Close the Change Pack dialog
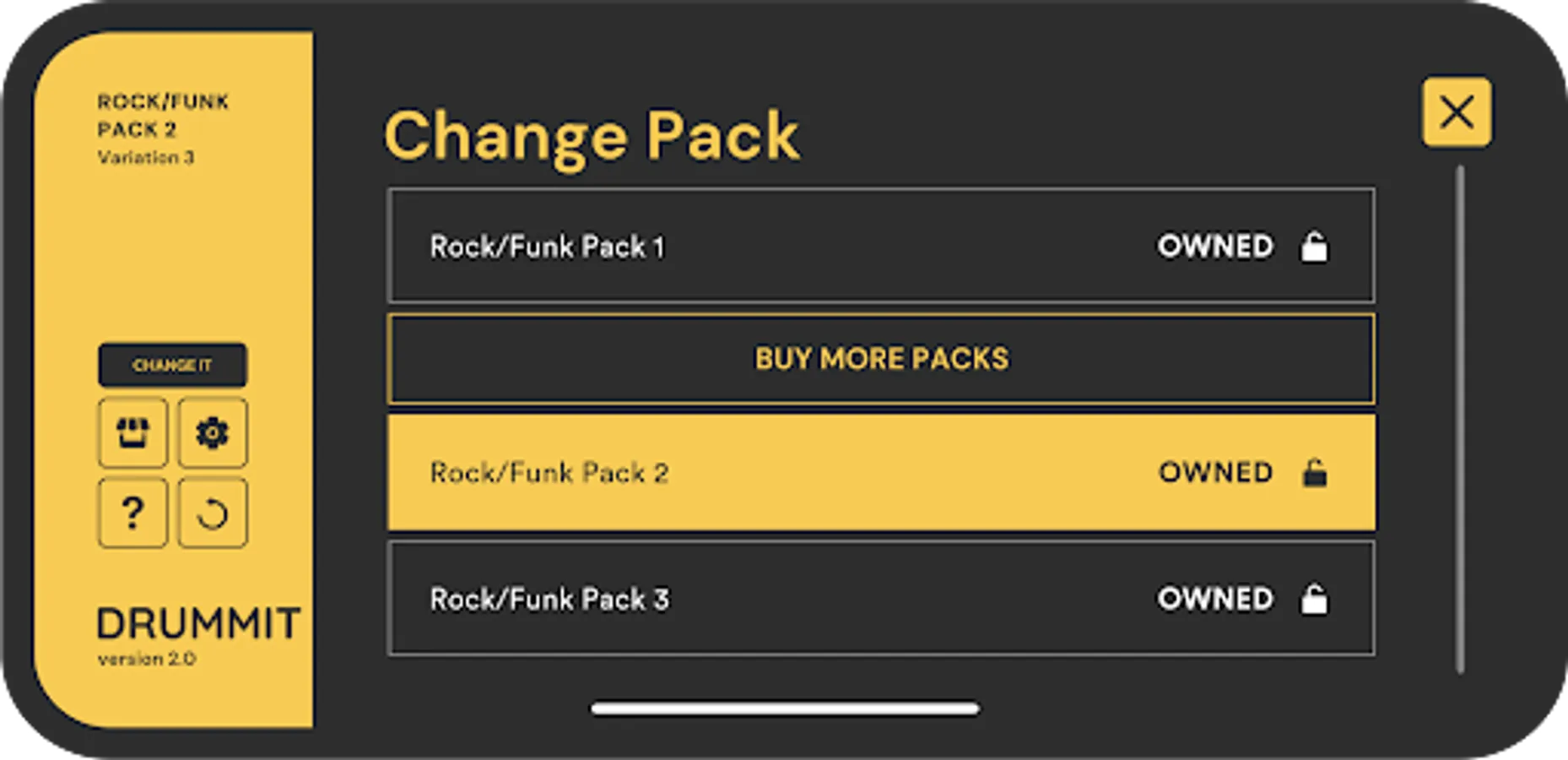This screenshot has width=1568, height=760. [1456, 112]
